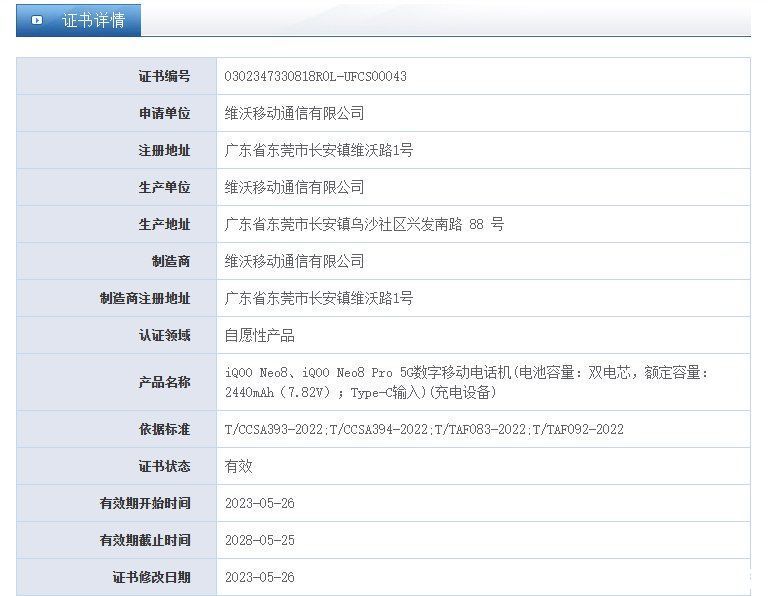Click the 有效期截止时间 label
The image size is (768, 596).
pos(145,540)
